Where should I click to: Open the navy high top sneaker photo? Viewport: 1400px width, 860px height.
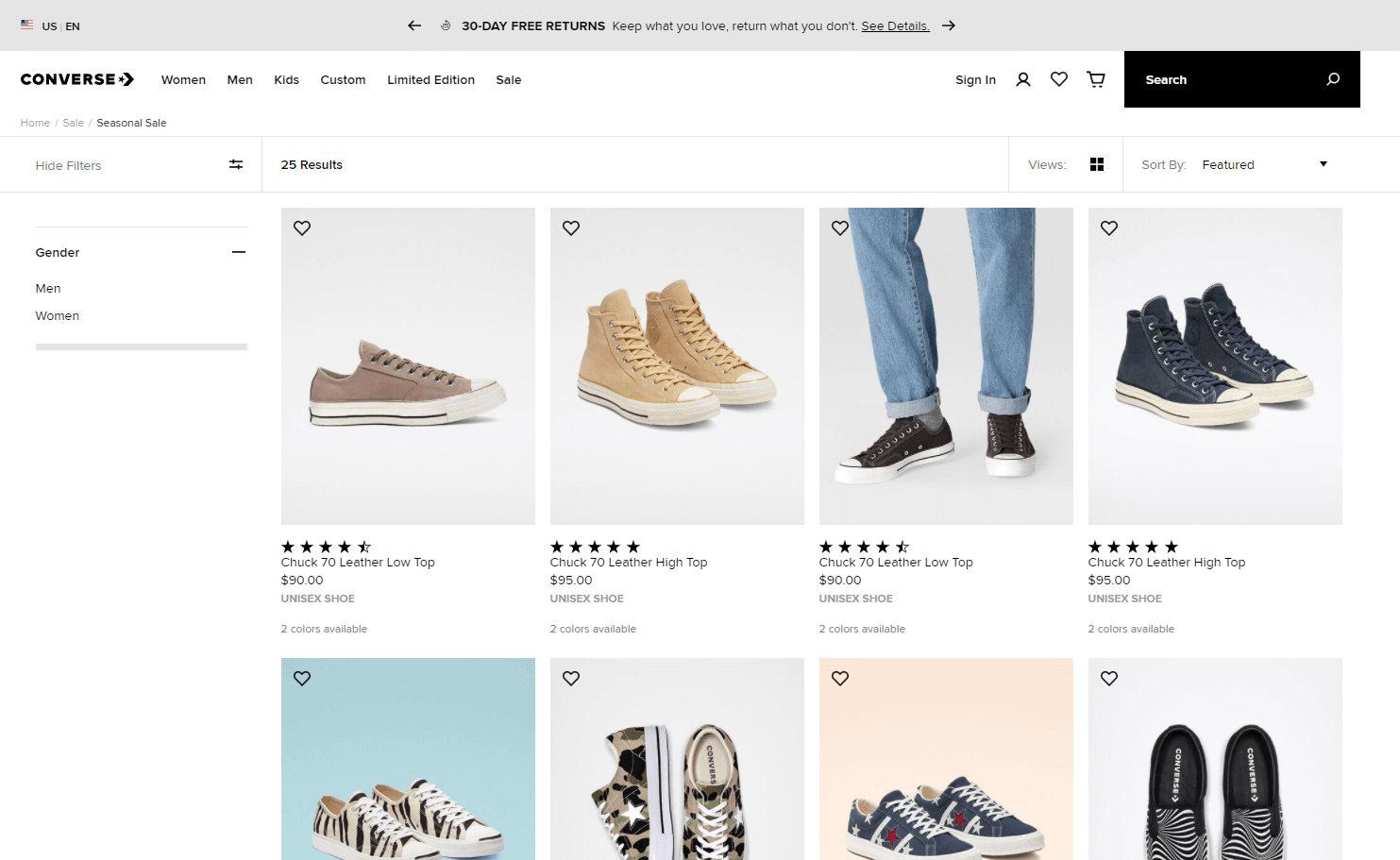[1215, 366]
